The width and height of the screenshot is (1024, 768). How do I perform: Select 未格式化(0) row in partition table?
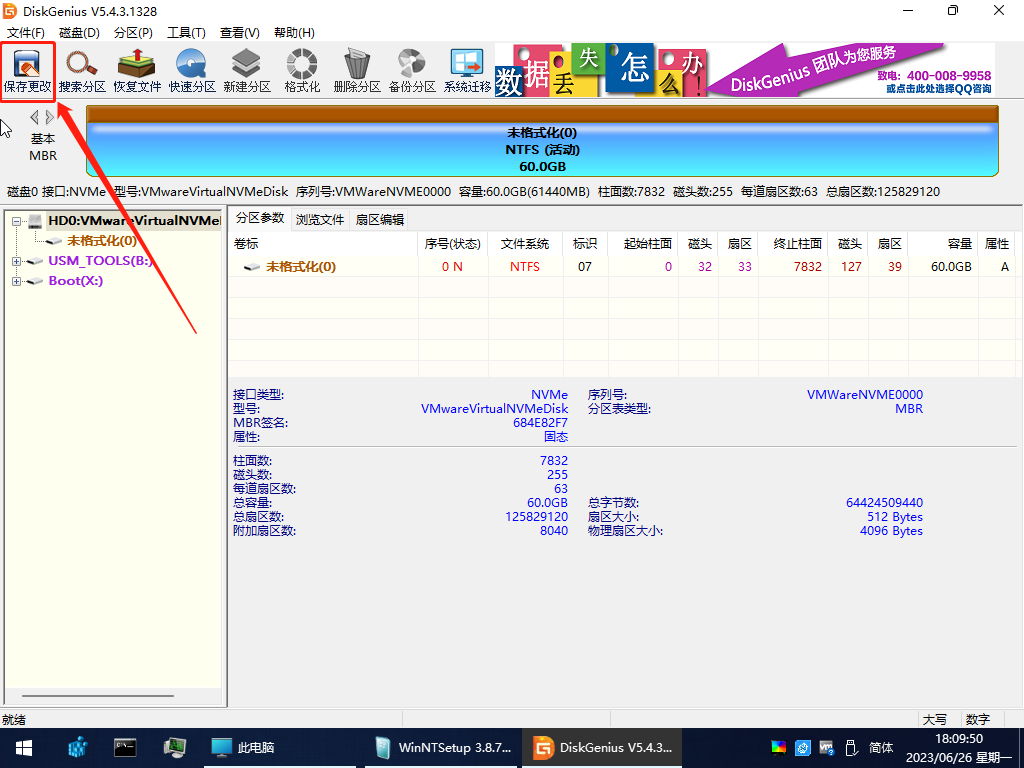[x=622, y=266]
